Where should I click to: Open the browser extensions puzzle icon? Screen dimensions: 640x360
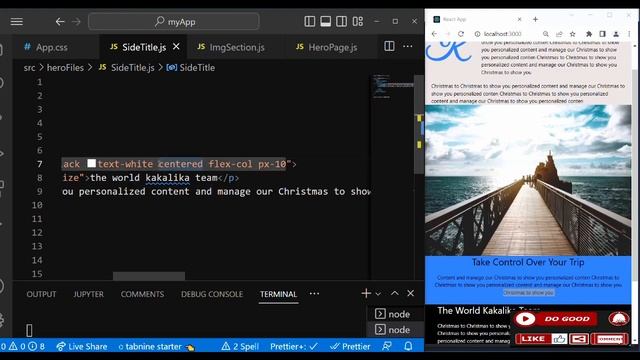point(589,34)
